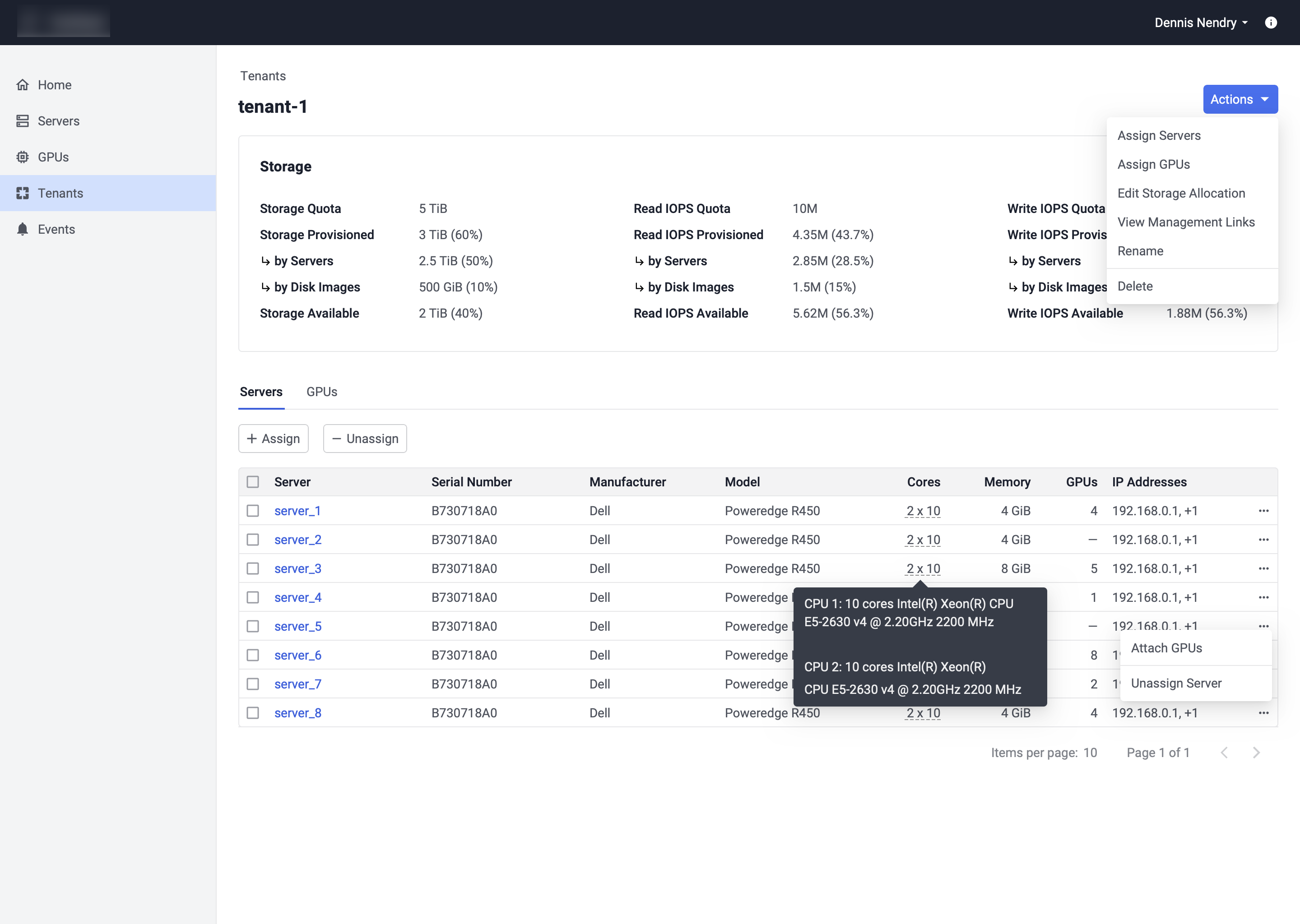This screenshot has height=924, width=1300.
Task: Check the checkbox for server_2
Action: [x=253, y=540]
